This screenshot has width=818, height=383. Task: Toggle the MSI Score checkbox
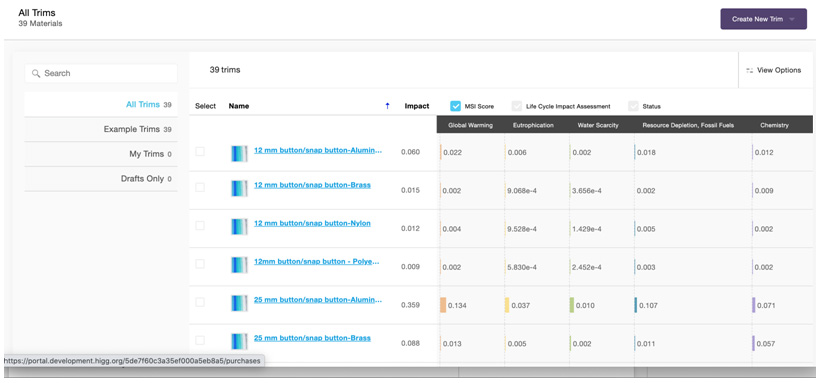point(455,106)
